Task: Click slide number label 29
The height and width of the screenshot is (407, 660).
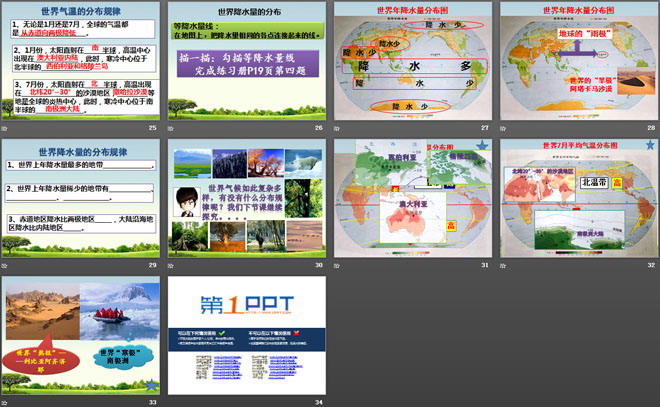Action: [x=152, y=265]
